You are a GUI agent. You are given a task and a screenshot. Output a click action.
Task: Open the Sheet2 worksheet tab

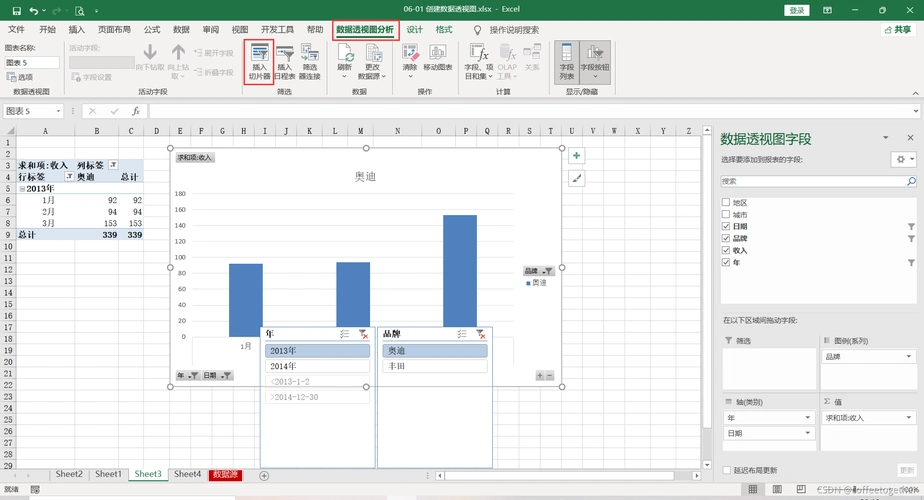(x=69, y=474)
